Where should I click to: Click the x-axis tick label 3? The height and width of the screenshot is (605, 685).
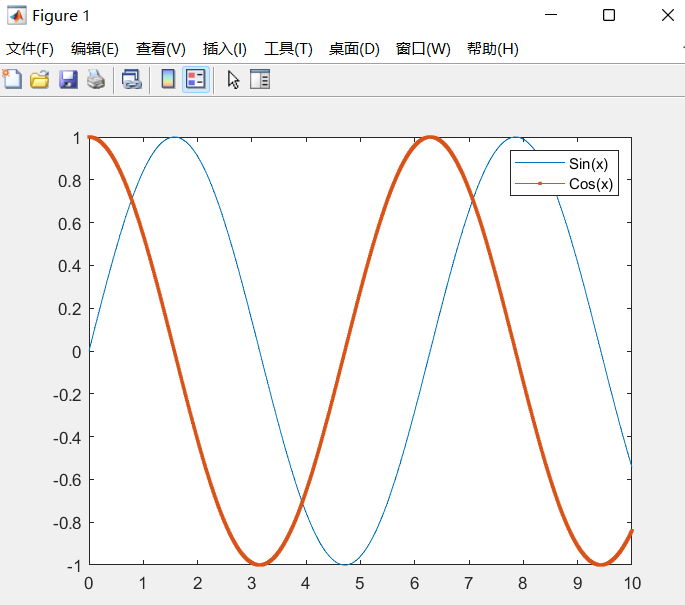point(251,583)
